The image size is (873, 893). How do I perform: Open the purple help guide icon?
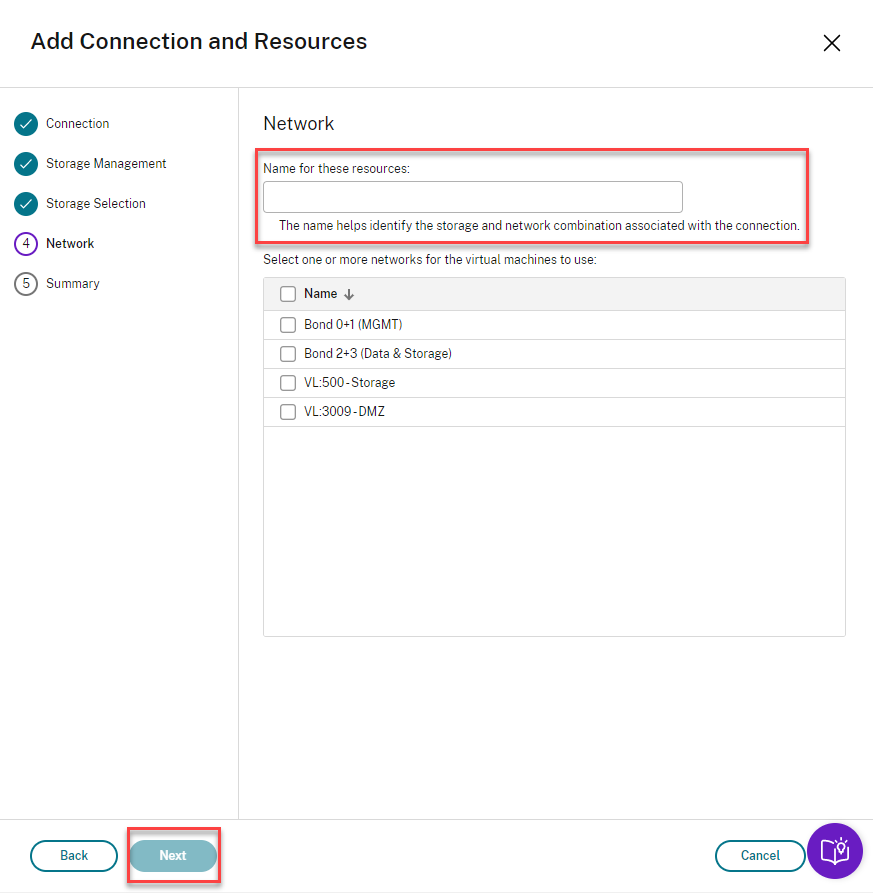pyautogui.click(x=834, y=851)
